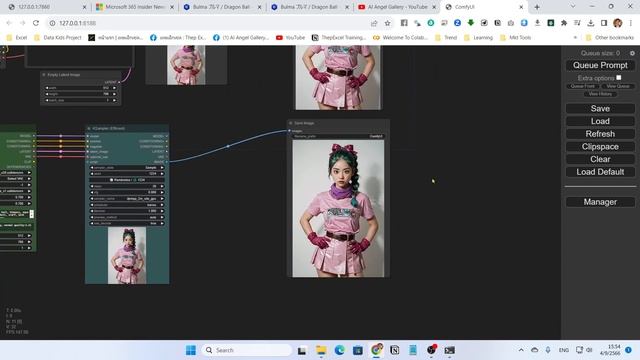The height and width of the screenshot is (360, 640).
Task: Decrease seed value with left arrow in KSampler
Action: (x=92, y=173)
